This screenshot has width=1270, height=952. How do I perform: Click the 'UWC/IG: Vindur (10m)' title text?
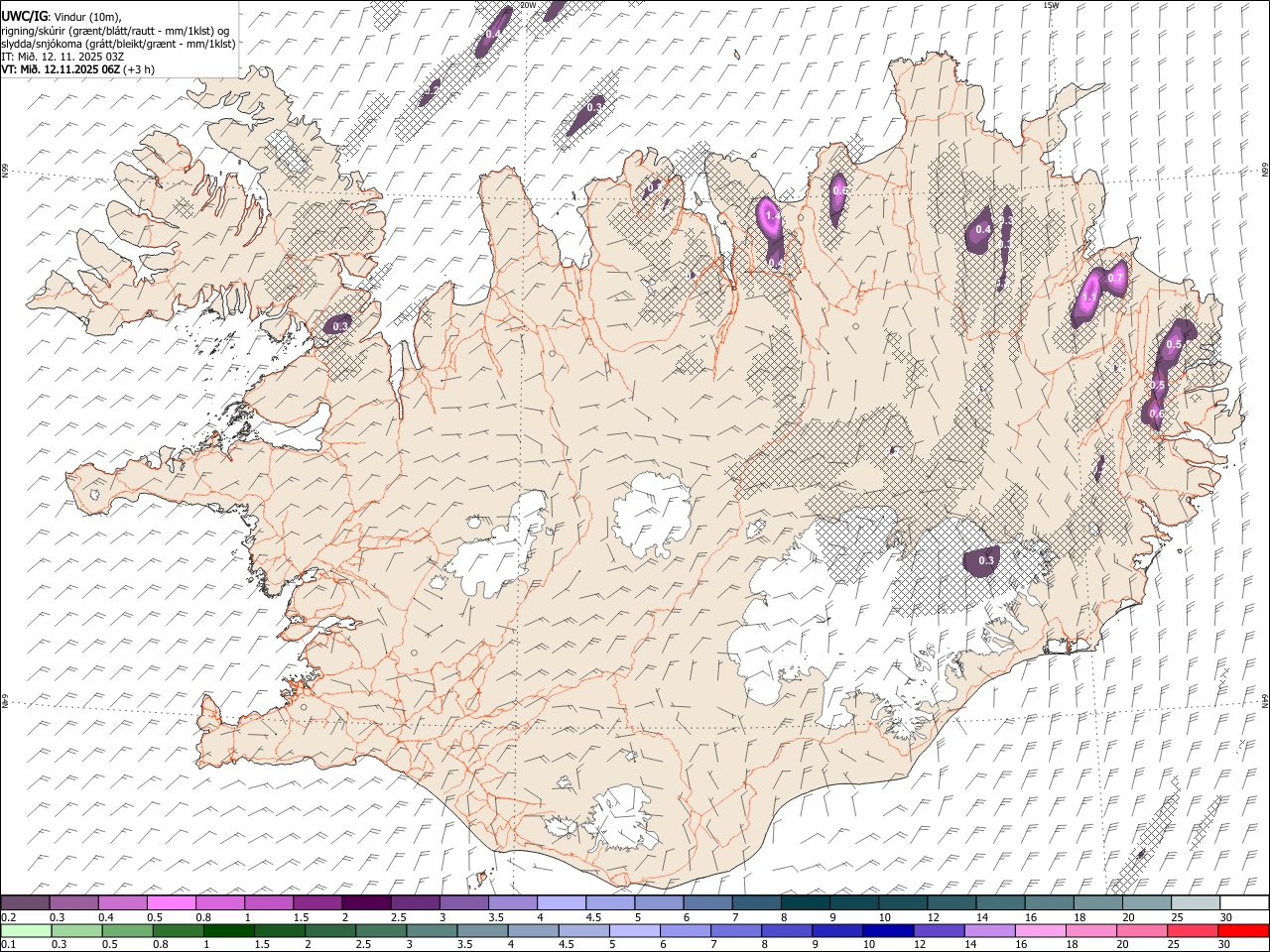61,16
